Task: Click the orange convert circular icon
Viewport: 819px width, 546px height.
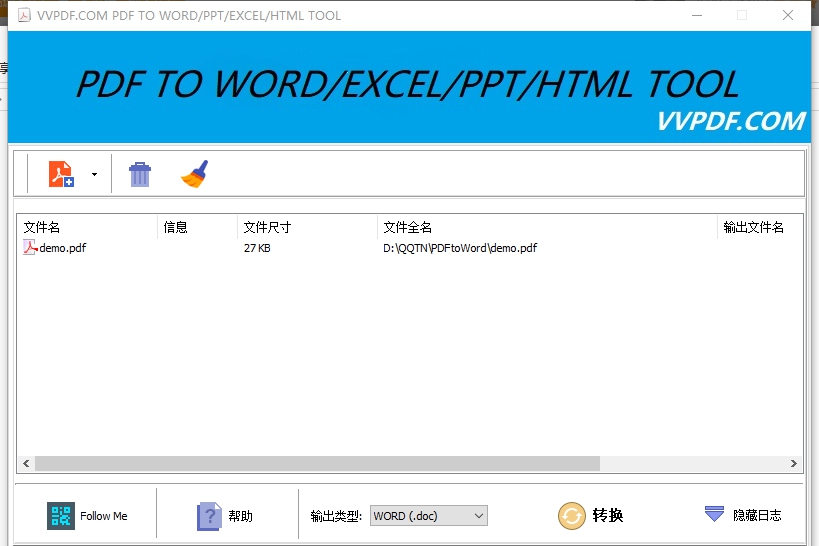Action: coord(572,516)
